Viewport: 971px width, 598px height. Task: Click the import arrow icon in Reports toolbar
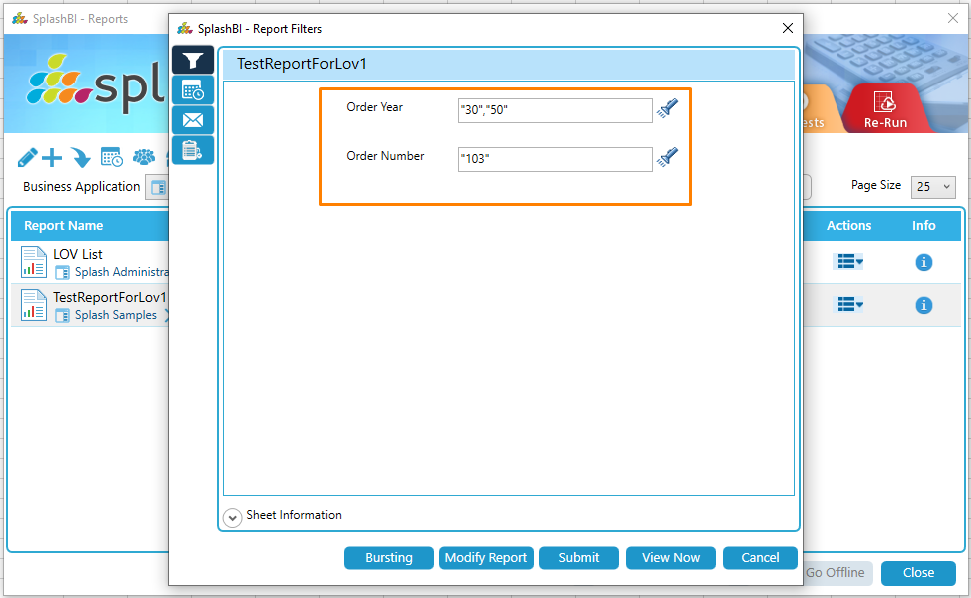pyautogui.click(x=81, y=157)
